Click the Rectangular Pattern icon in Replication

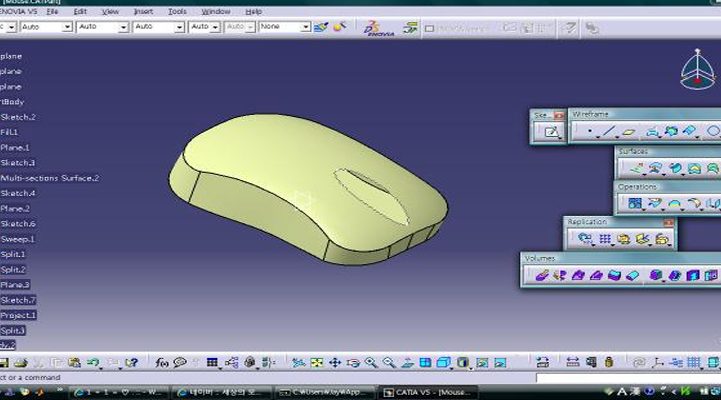tap(604, 239)
